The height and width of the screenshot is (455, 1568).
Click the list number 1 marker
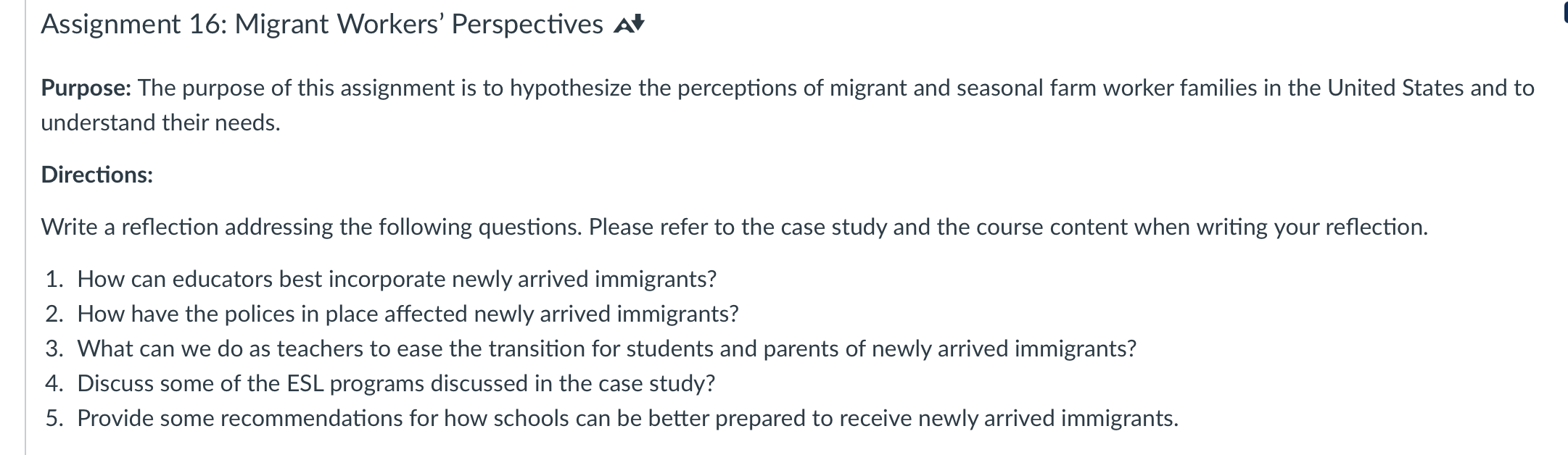tap(54, 279)
